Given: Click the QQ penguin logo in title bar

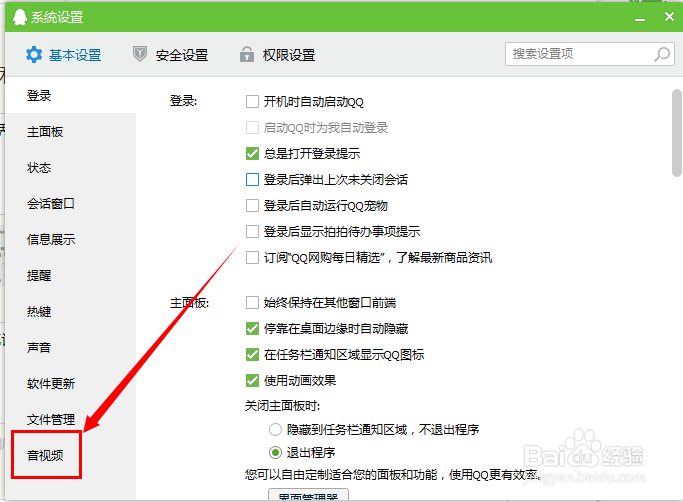Looking at the screenshot, I should click(20, 17).
